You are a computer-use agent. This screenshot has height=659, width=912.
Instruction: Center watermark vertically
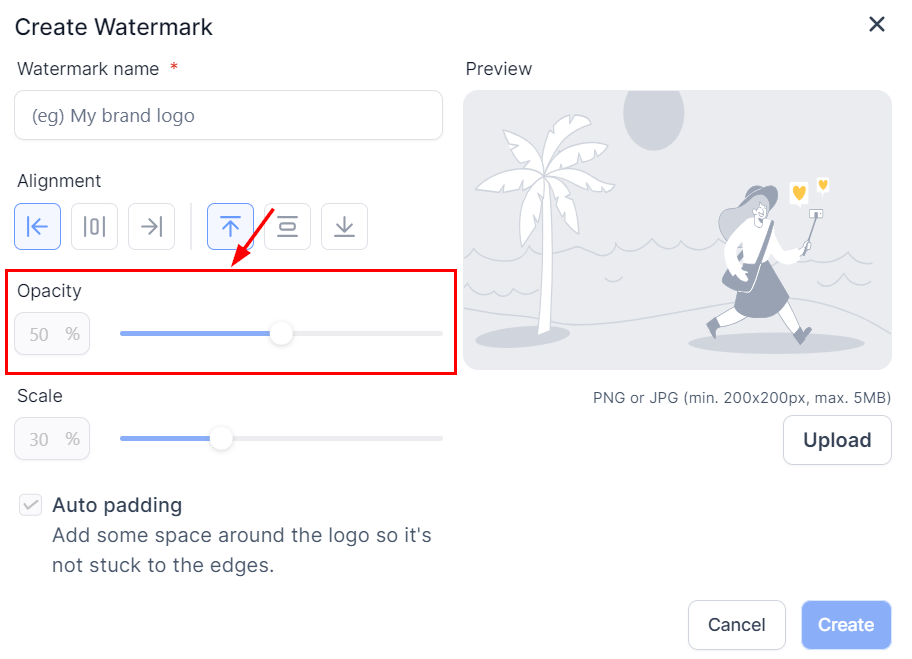point(287,227)
